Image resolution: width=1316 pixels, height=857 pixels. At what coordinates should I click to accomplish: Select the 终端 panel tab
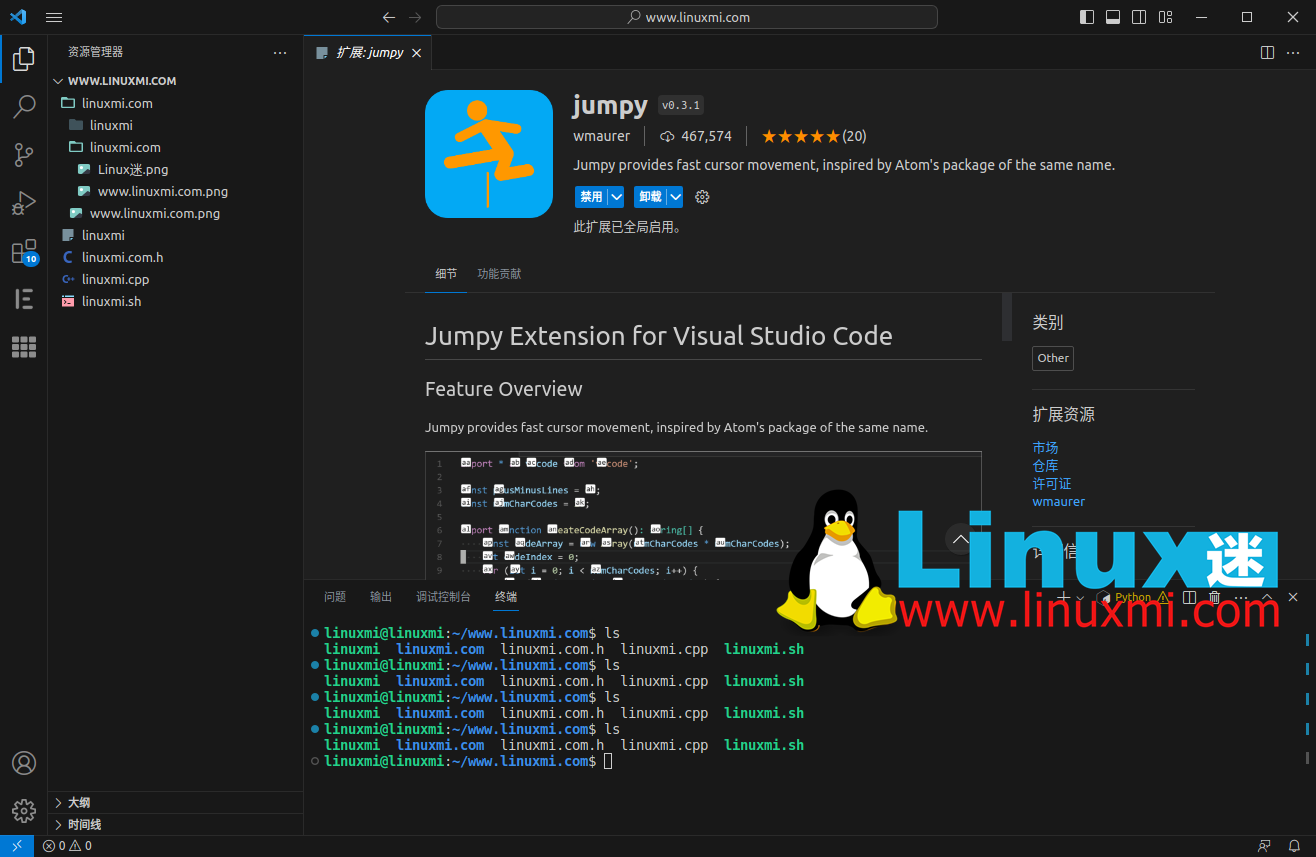(x=506, y=597)
